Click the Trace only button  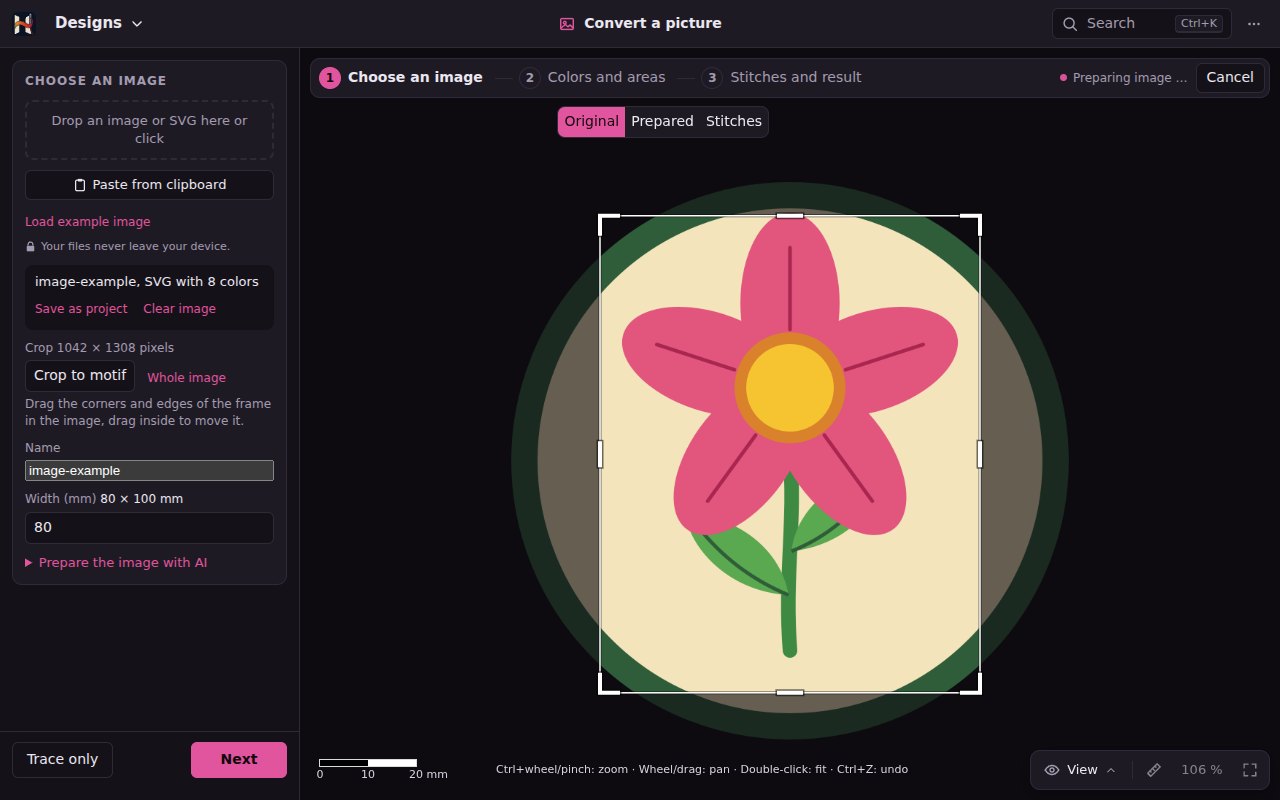[x=62, y=759]
